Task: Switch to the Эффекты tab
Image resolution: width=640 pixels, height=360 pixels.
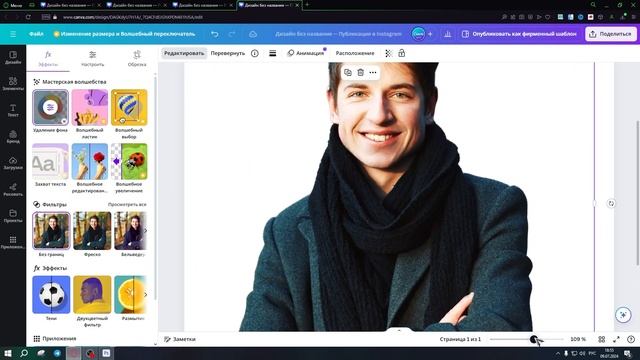Action: (48, 58)
